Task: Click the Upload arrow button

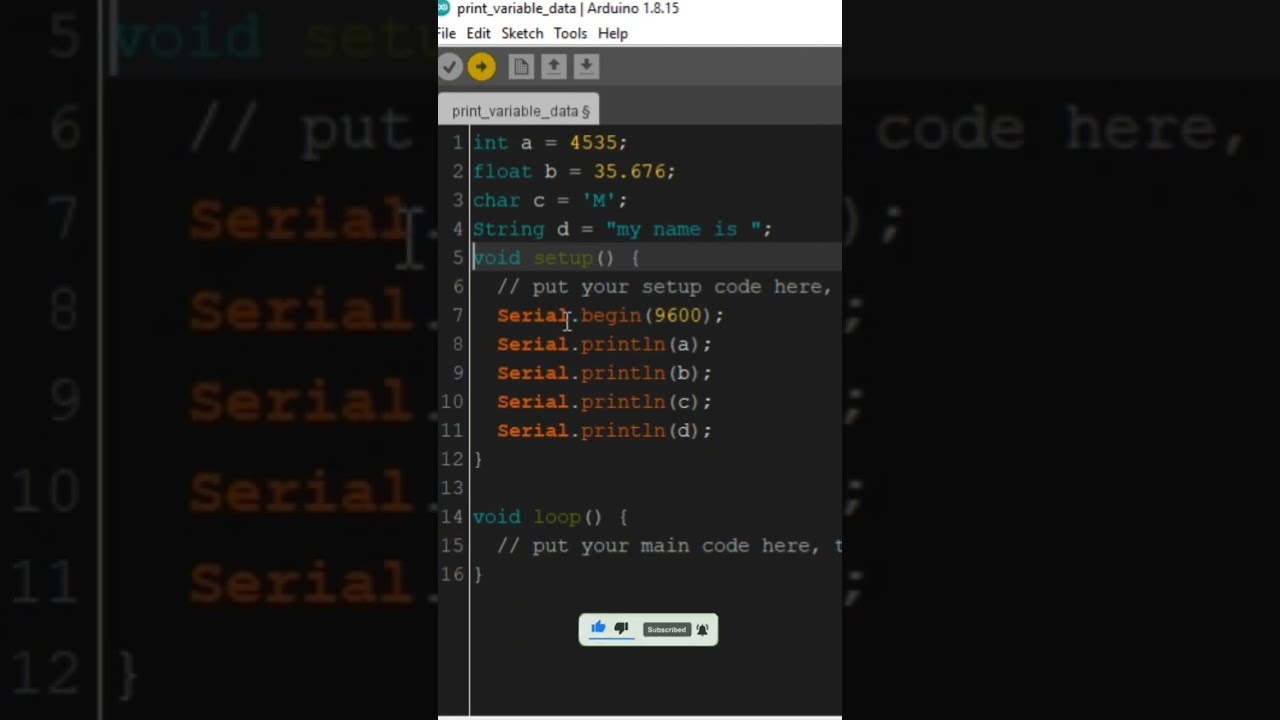Action: click(481, 67)
